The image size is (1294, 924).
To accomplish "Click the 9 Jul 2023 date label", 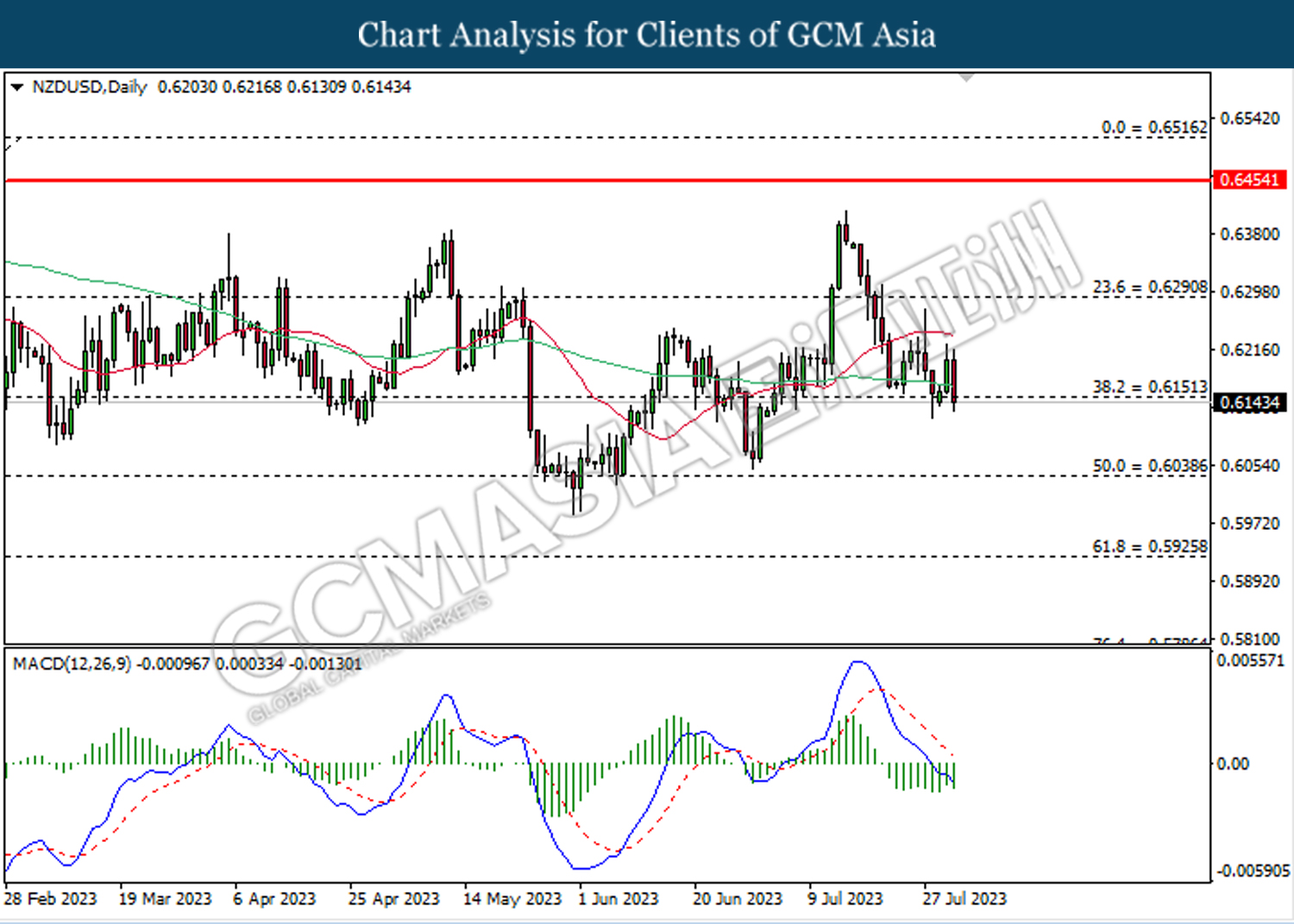I will (x=845, y=899).
